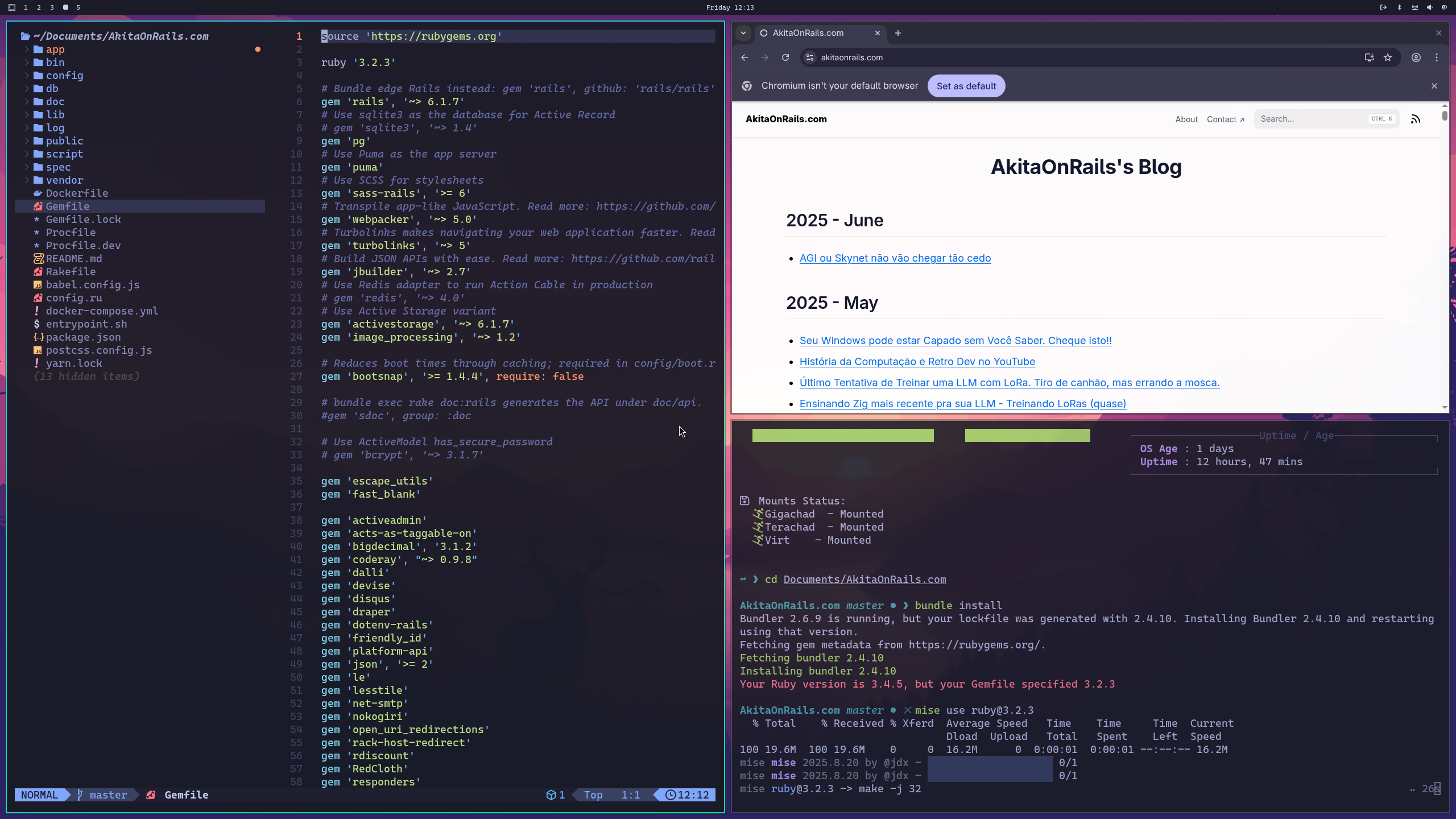Switch to workspace 2
Screen dimensions: 1456x819
tap(39, 7)
